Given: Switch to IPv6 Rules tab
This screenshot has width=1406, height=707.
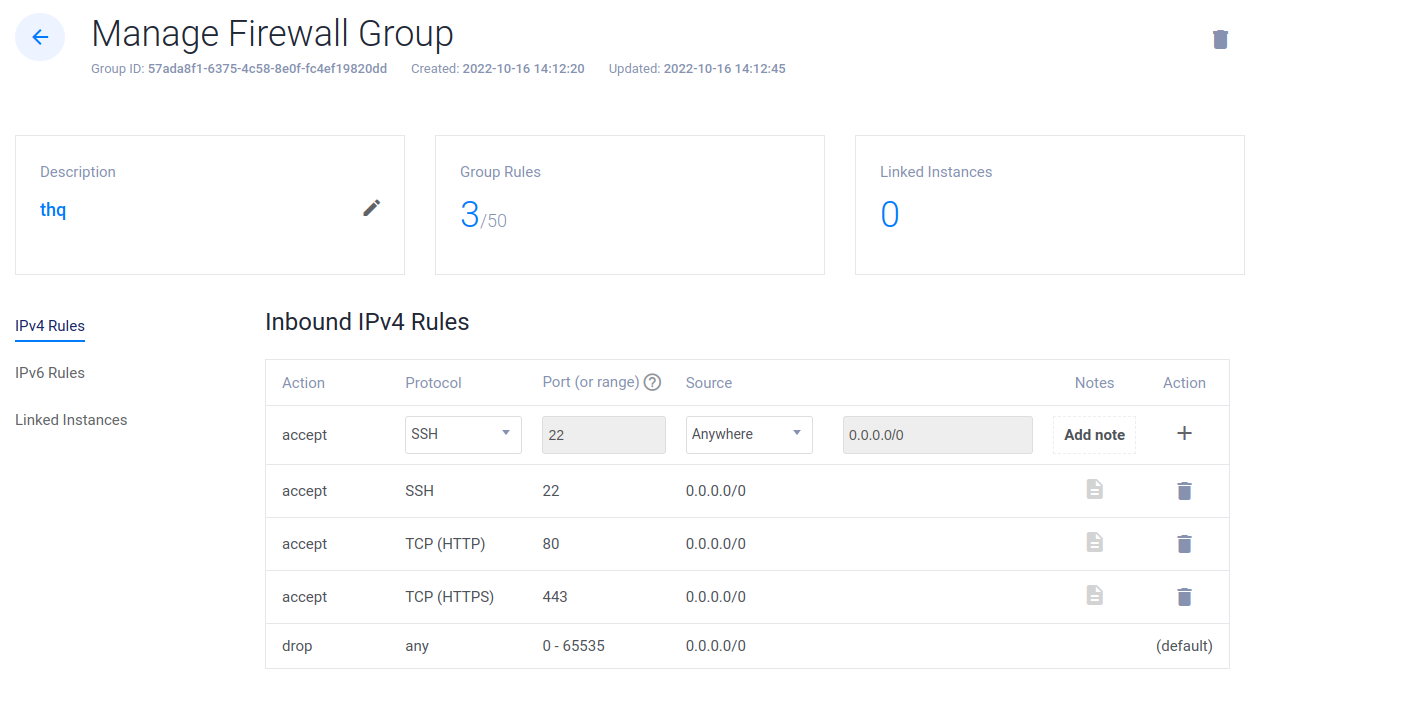Looking at the screenshot, I should (50, 373).
